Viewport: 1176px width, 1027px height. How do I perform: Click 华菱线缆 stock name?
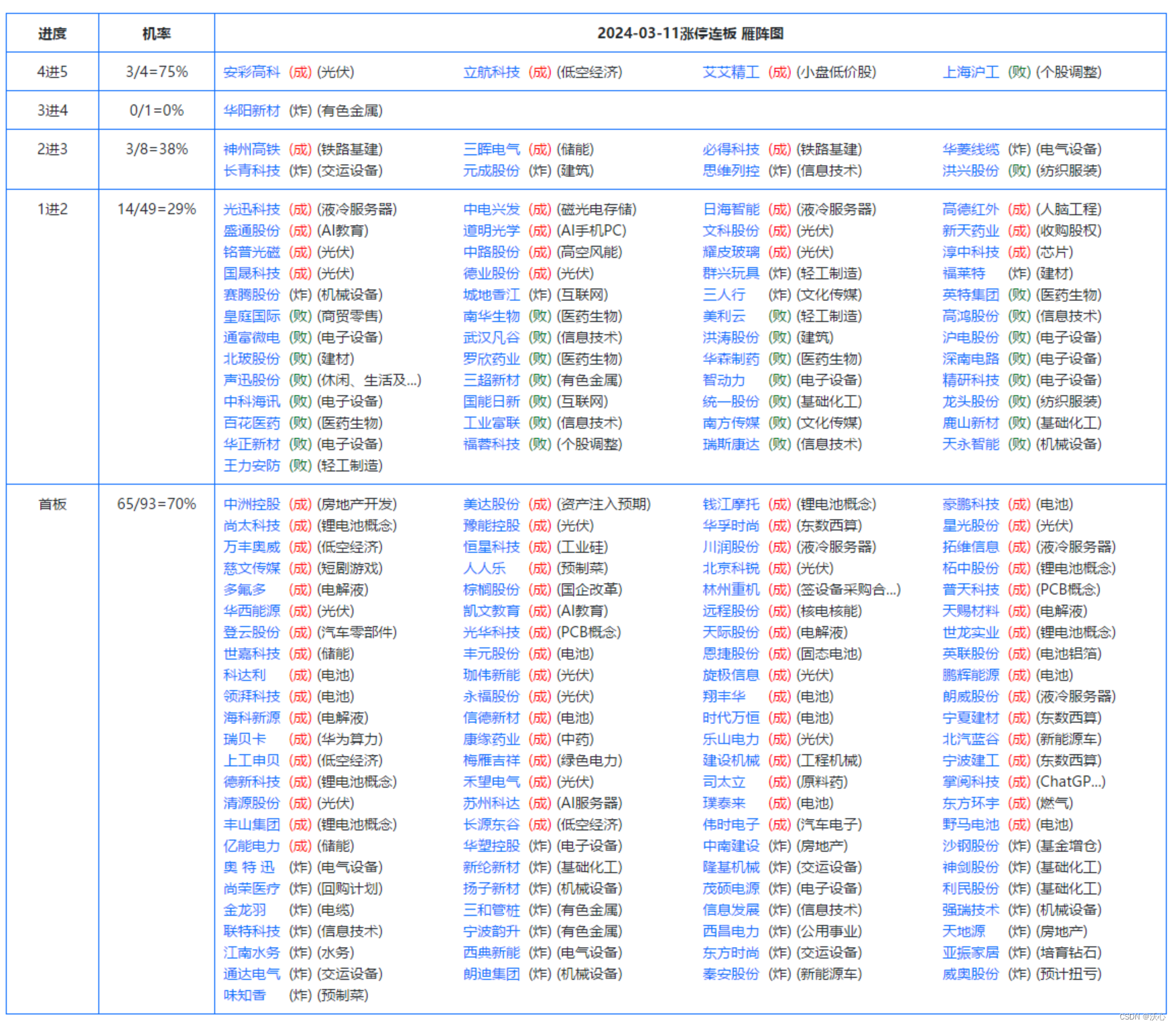971,149
